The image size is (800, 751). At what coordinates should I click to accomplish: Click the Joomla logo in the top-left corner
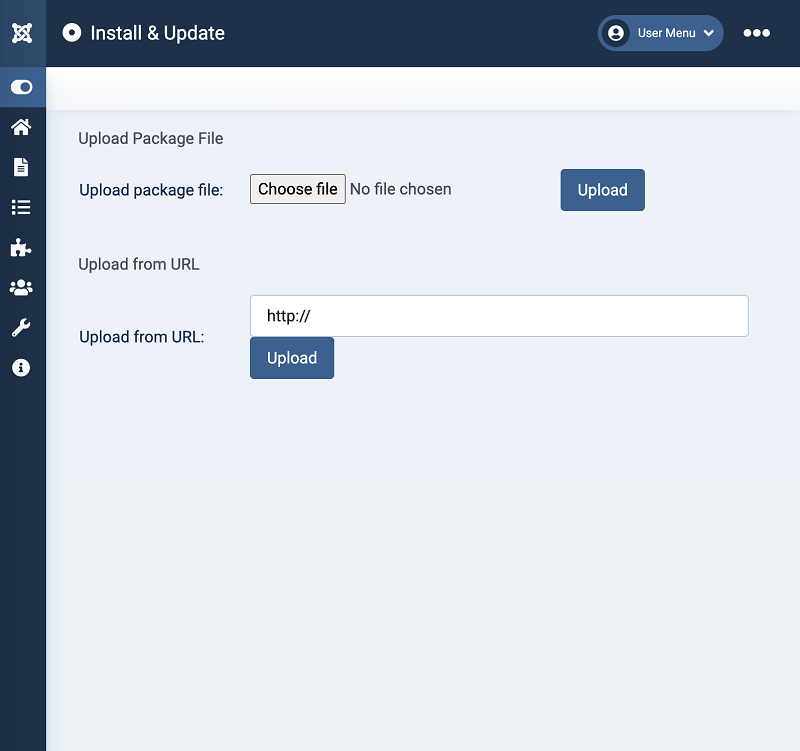(22, 33)
